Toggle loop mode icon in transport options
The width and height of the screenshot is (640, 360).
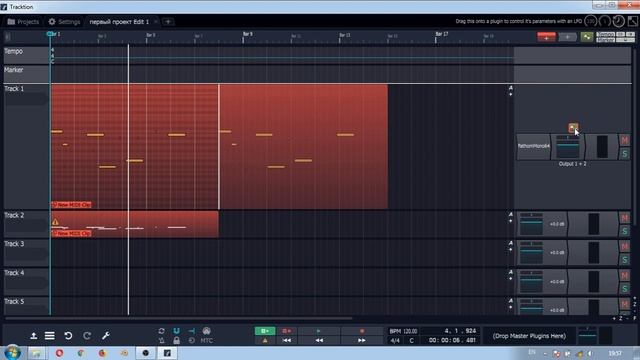pyautogui.click(x=162, y=331)
